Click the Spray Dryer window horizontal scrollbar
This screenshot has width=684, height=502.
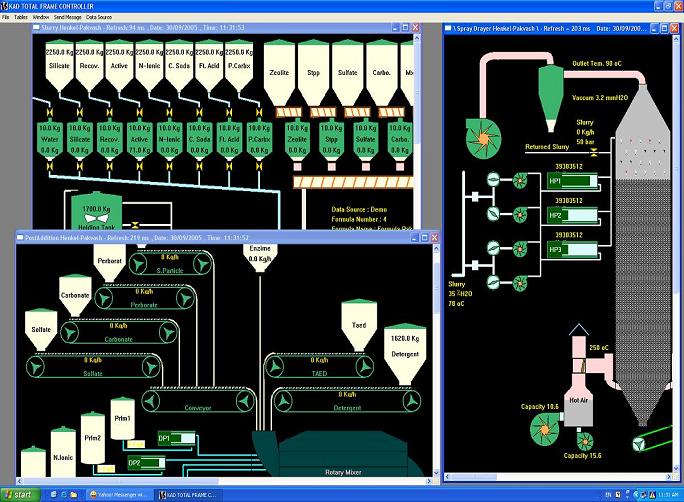point(558,477)
